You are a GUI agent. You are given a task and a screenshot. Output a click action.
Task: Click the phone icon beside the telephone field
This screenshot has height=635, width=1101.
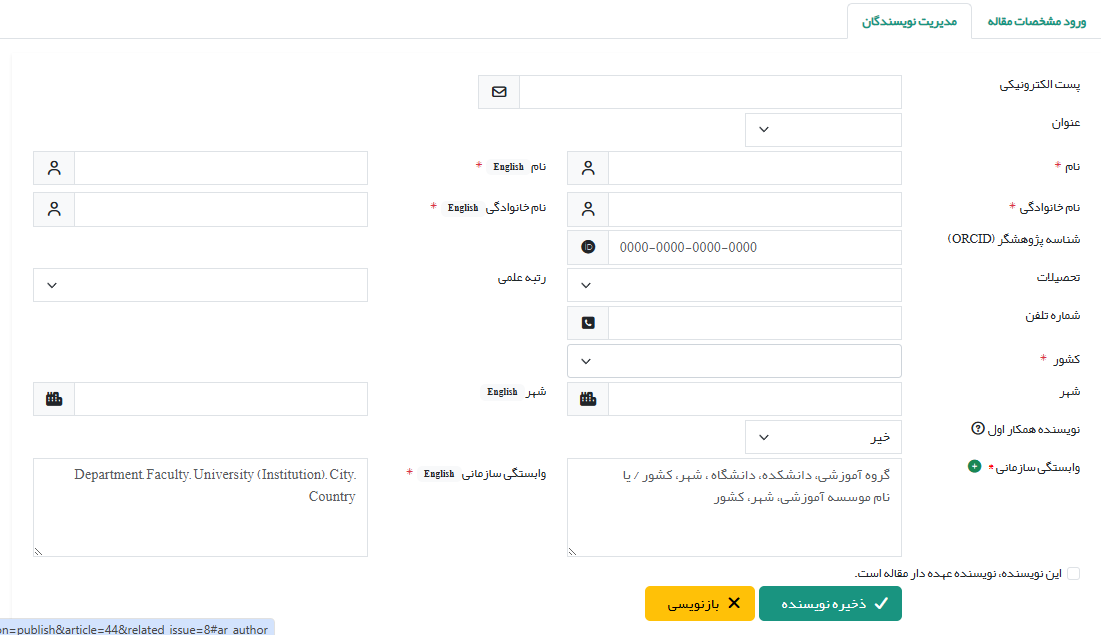(588, 323)
